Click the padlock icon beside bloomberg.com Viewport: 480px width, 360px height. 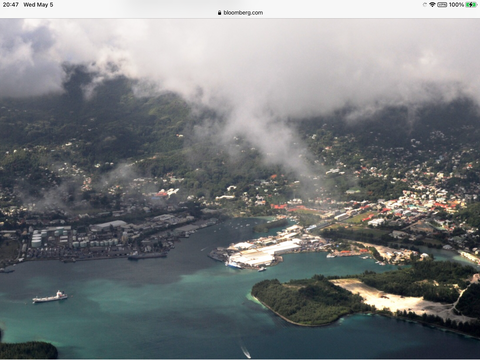219,13
